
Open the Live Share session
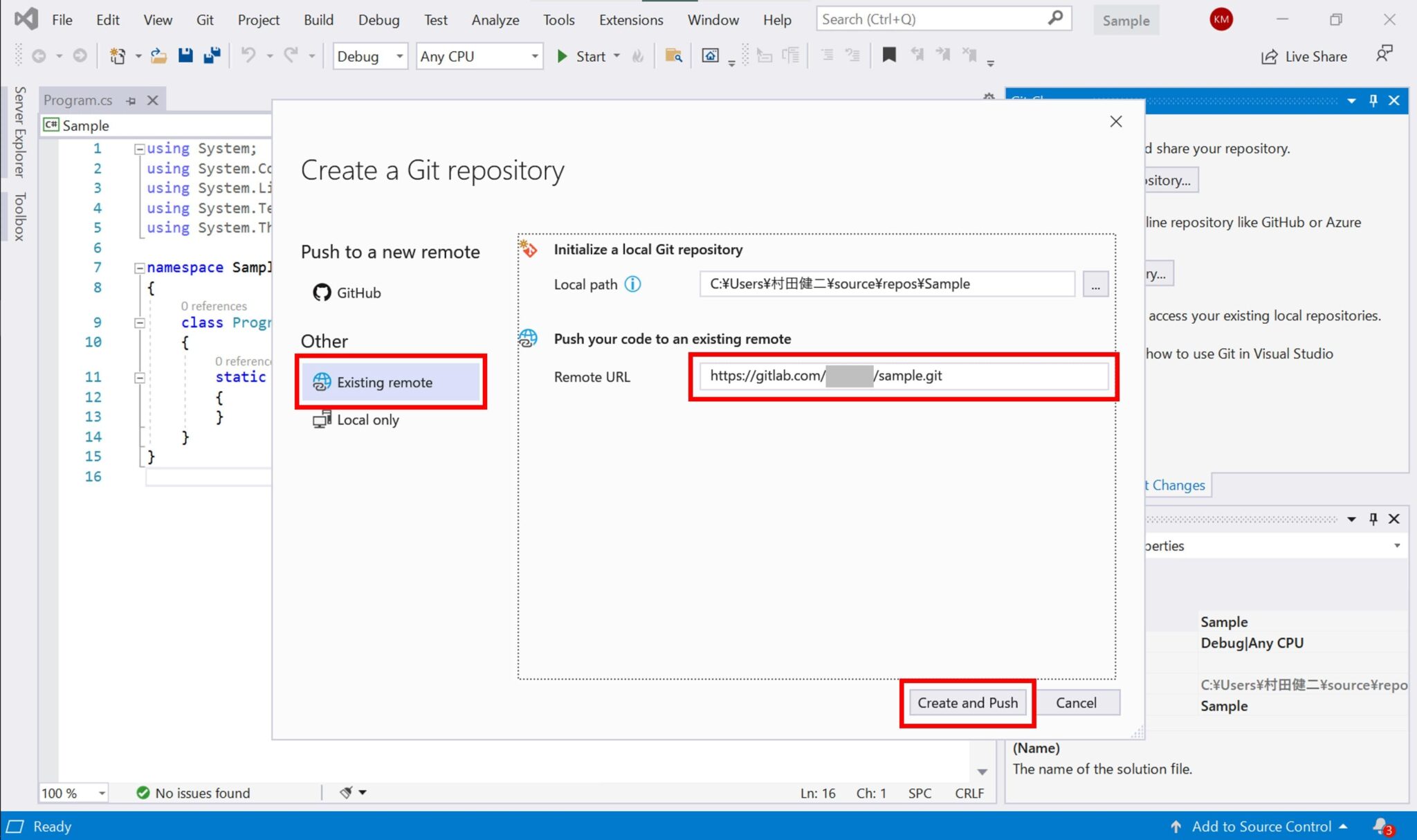tap(1304, 56)
